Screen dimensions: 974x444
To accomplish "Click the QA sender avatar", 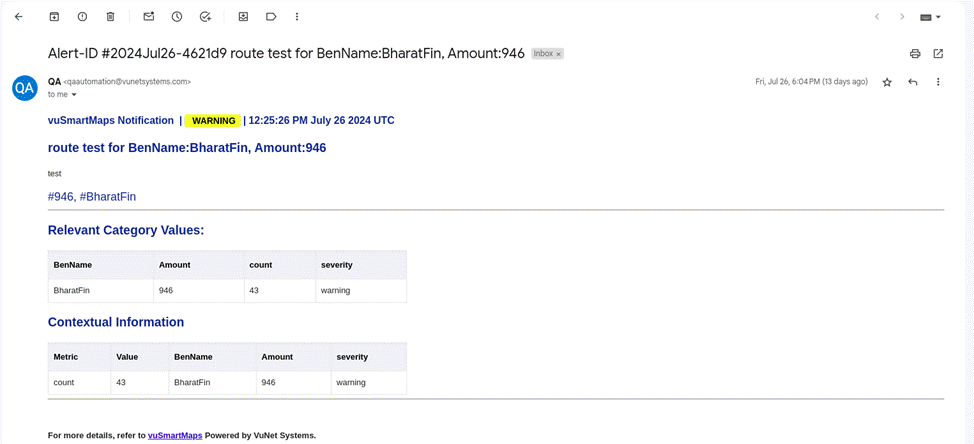I will 25,88.
